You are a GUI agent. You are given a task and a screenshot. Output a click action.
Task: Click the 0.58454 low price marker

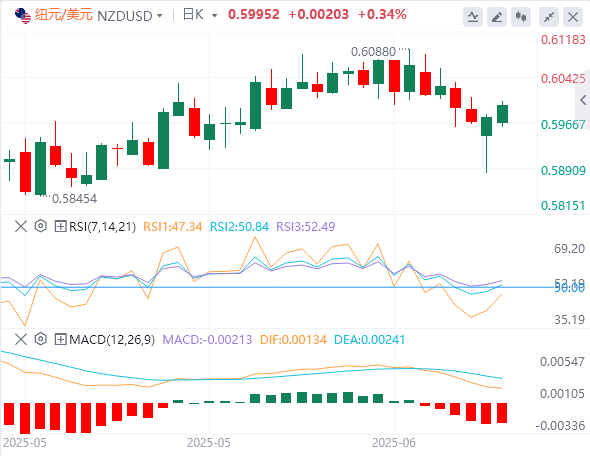click(74, 199)
